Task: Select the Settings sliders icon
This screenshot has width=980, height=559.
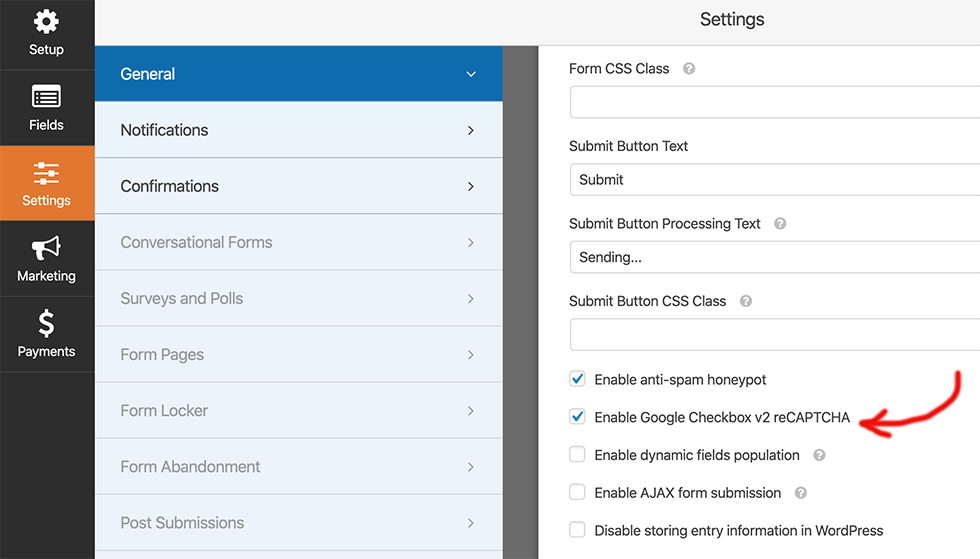Action: (x=46, y=173)
